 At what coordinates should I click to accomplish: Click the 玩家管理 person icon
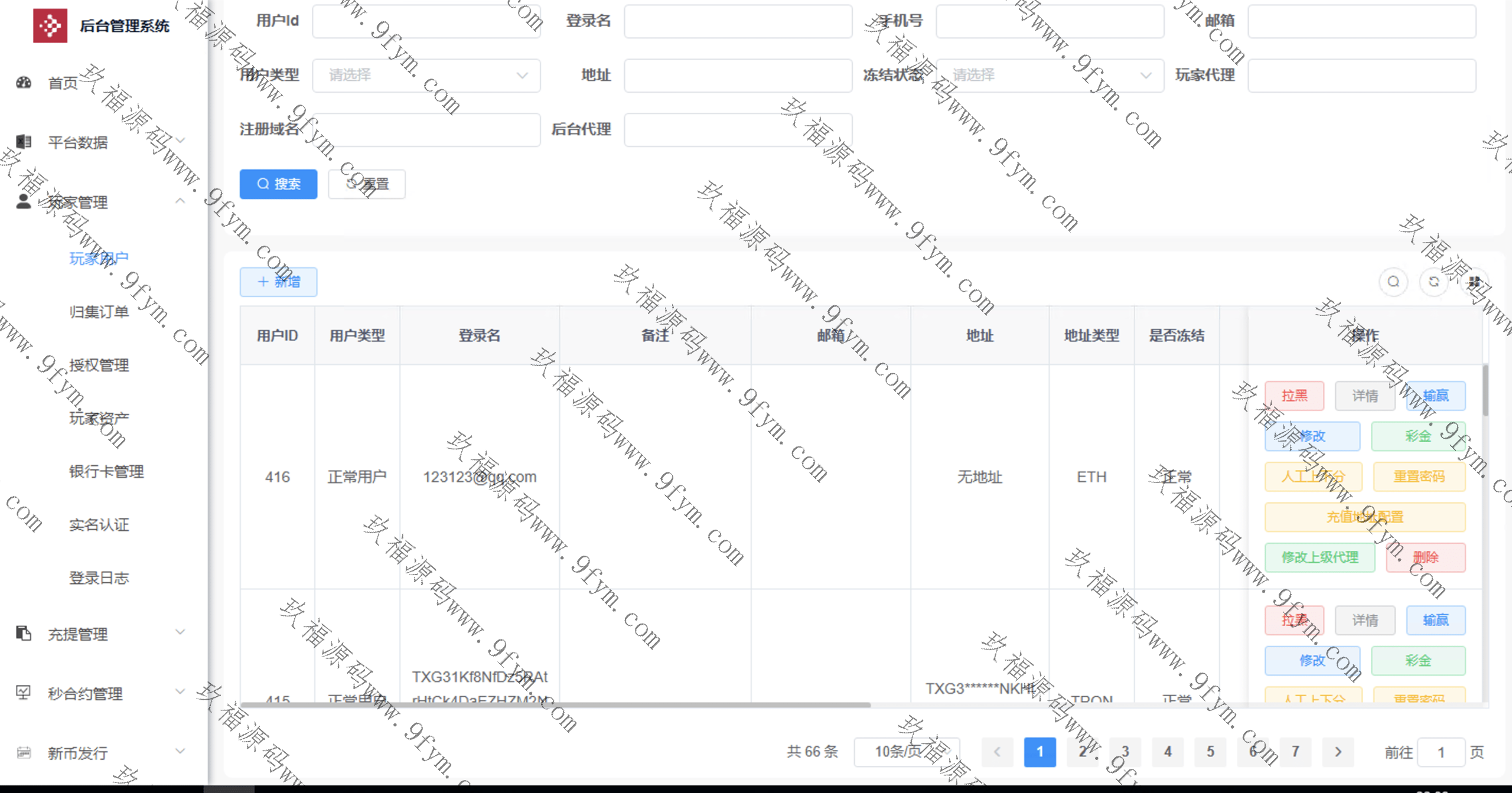24,201
